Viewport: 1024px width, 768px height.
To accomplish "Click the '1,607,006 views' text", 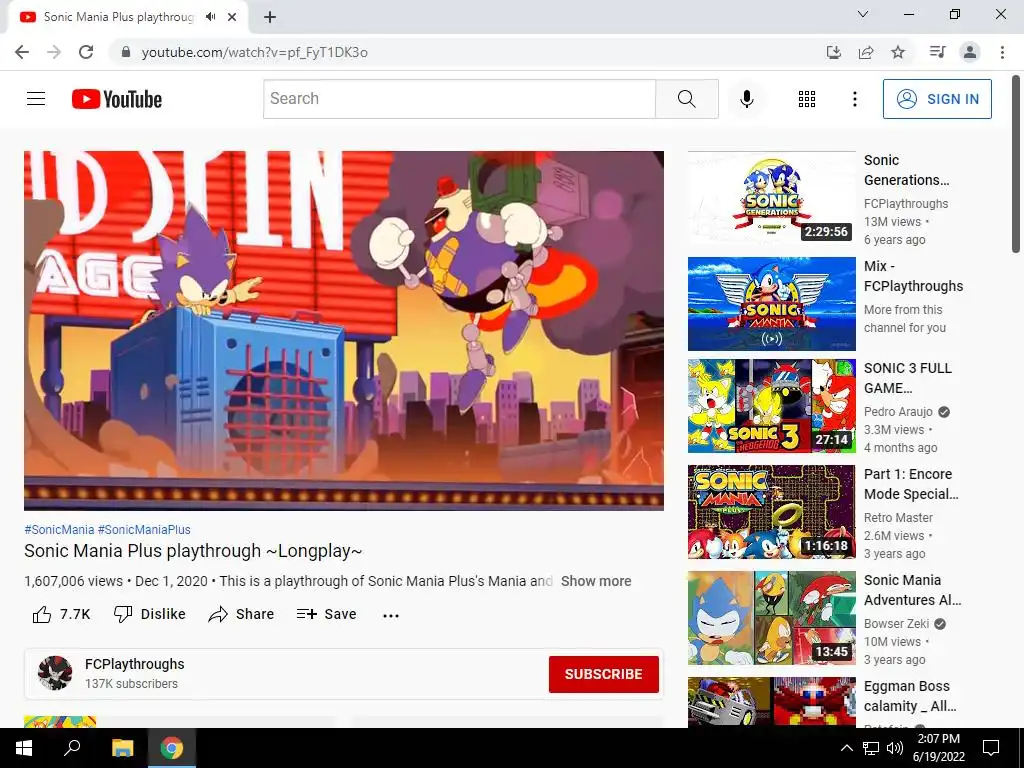I will point(73,581).
